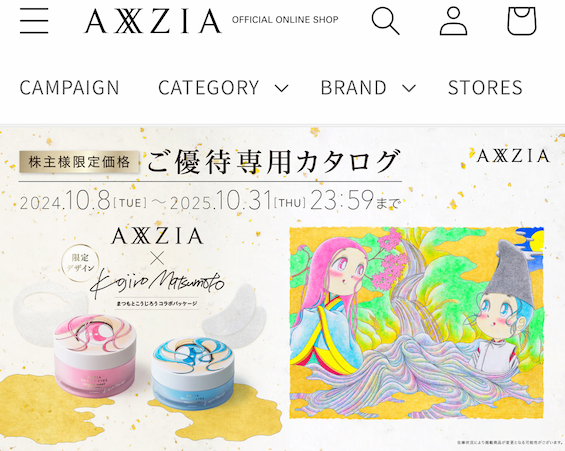Go to the STORES menu item

pos(485,88)
